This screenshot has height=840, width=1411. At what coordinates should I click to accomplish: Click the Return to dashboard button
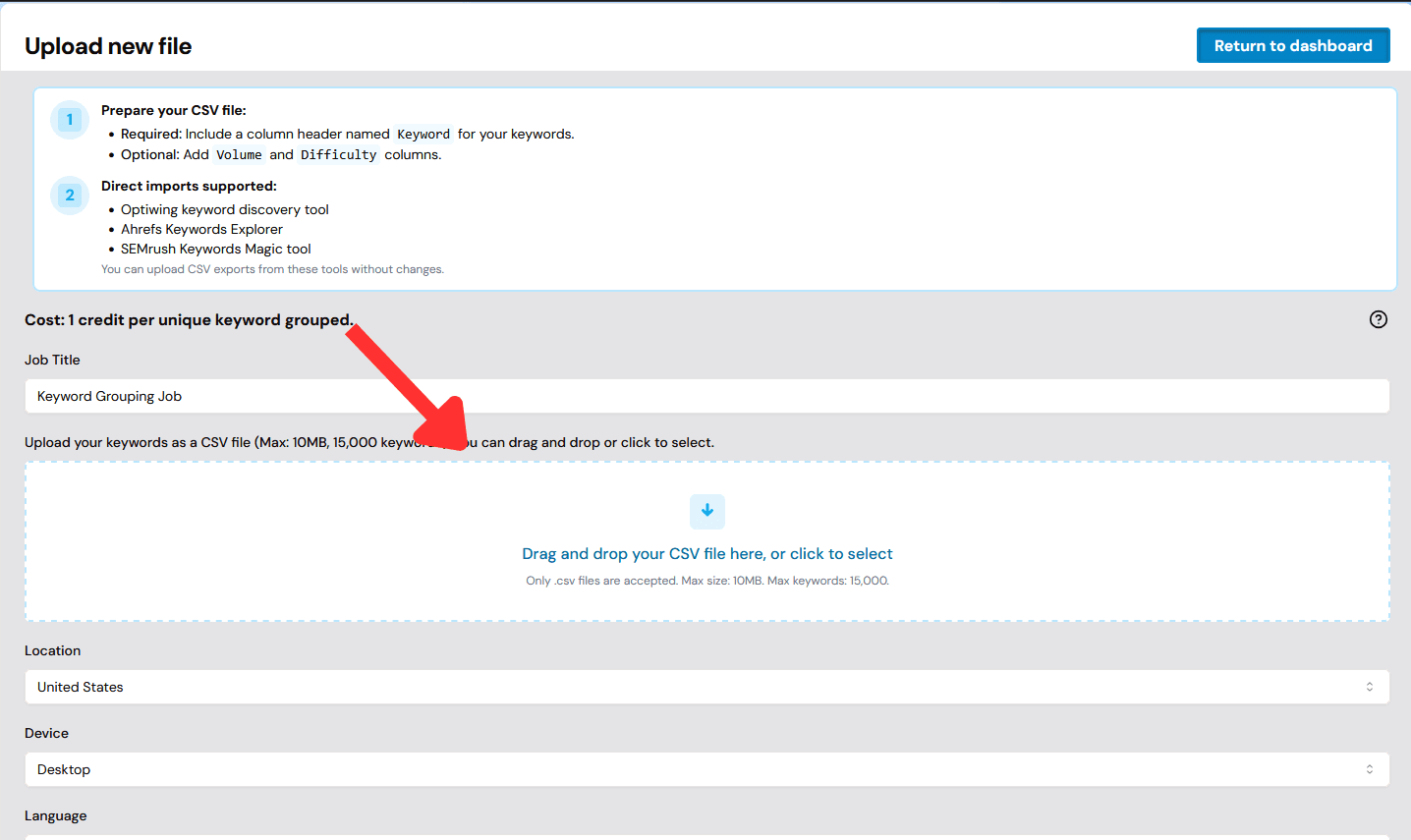pyautogui.click(x=1293, y=45)
